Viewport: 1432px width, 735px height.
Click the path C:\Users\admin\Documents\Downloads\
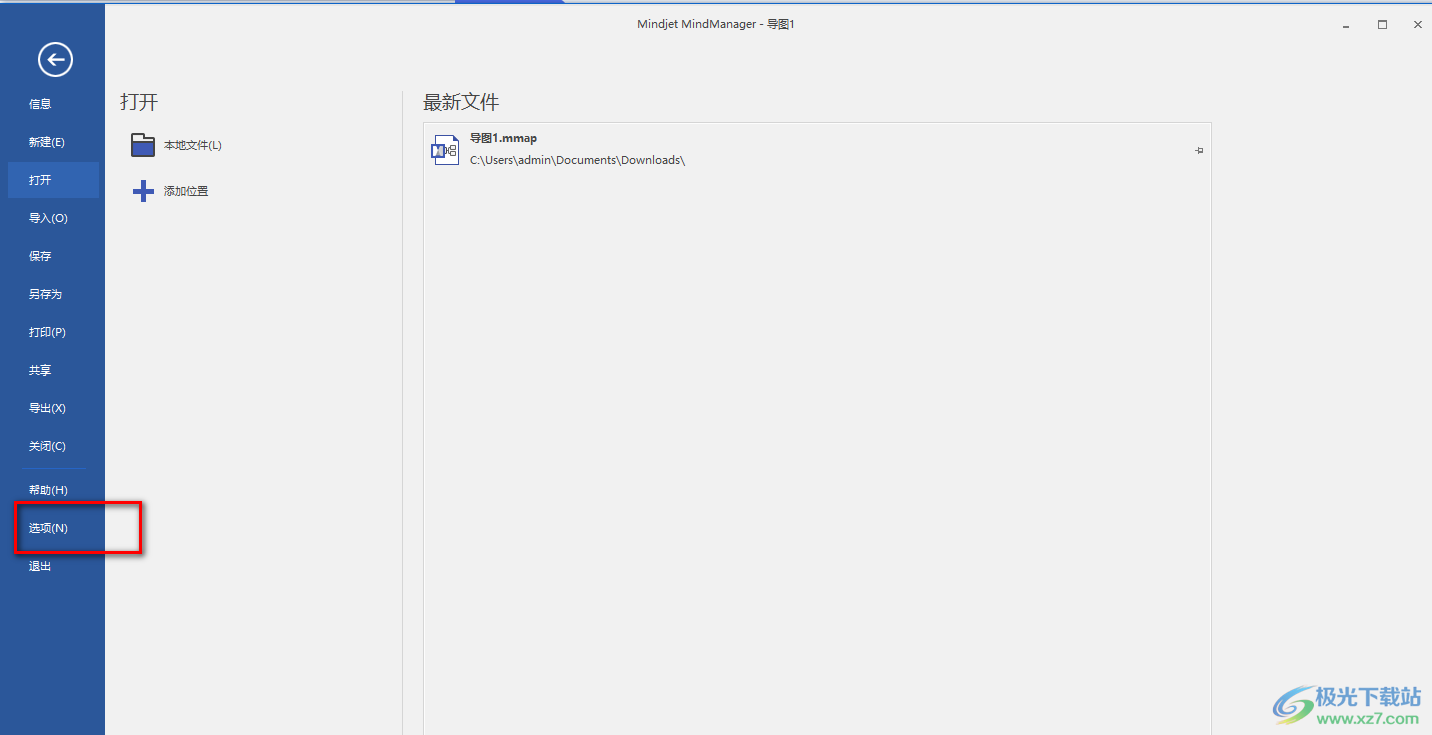(x=577, y=160)
